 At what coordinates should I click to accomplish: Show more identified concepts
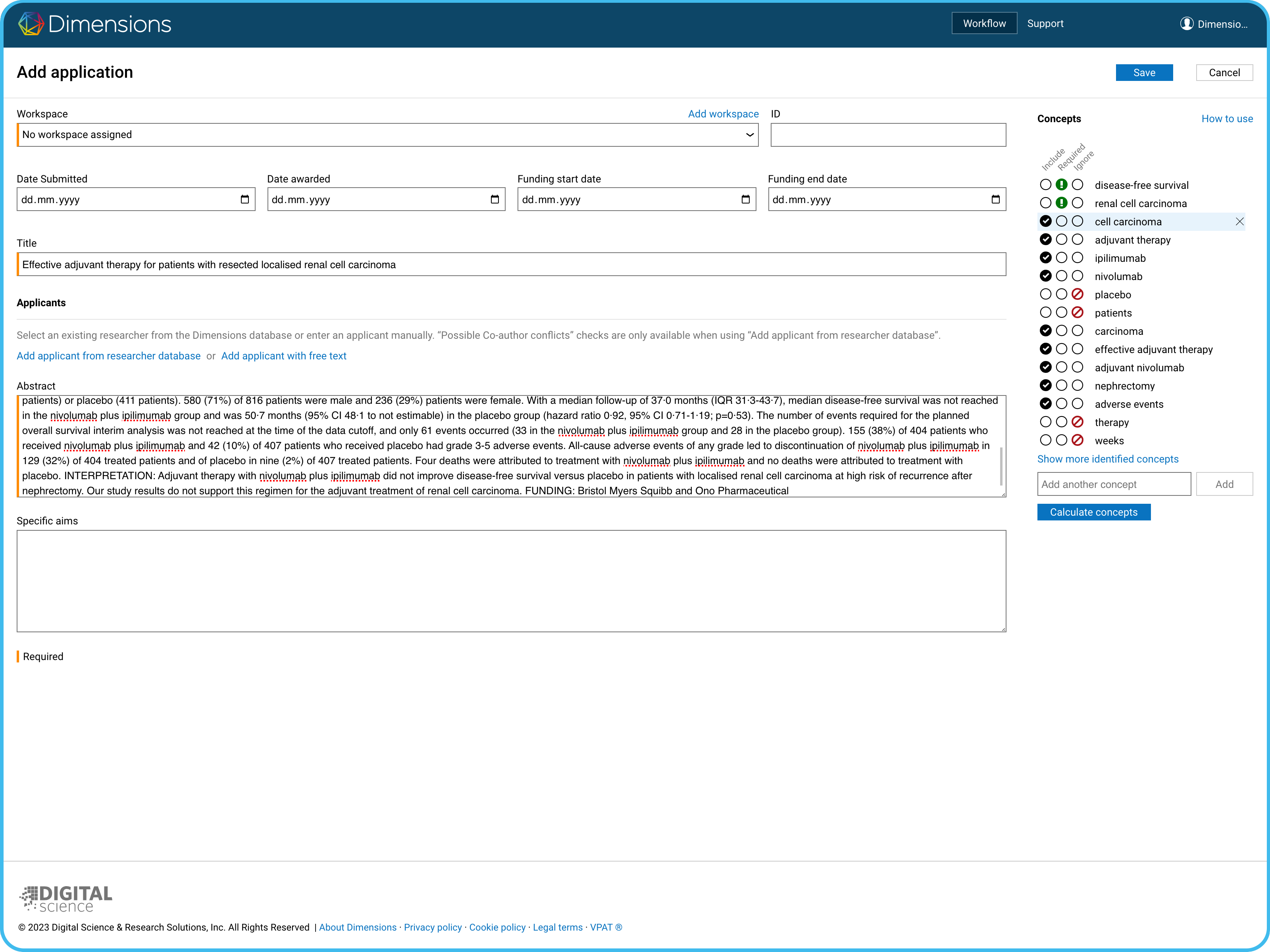click(1108, 459)
